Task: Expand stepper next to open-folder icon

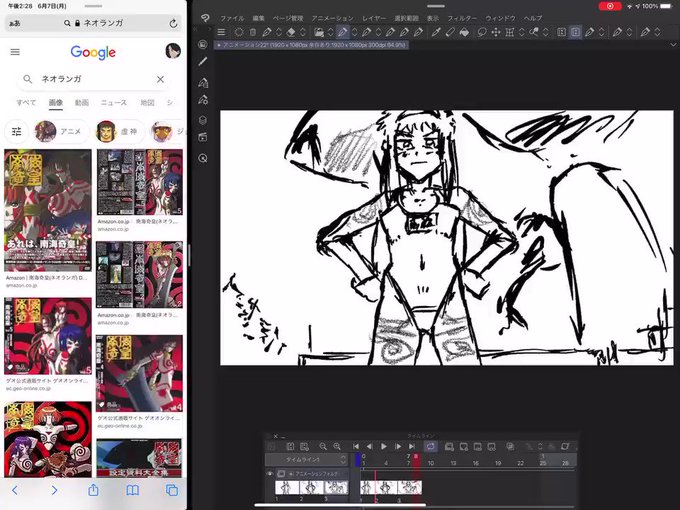Action: pyautogui.click(x=330, y=32)
